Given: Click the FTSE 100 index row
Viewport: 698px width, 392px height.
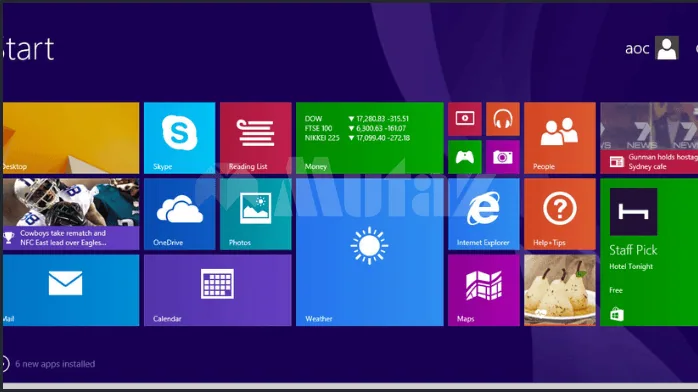Looking at the screenshot, I should point(355,128).
